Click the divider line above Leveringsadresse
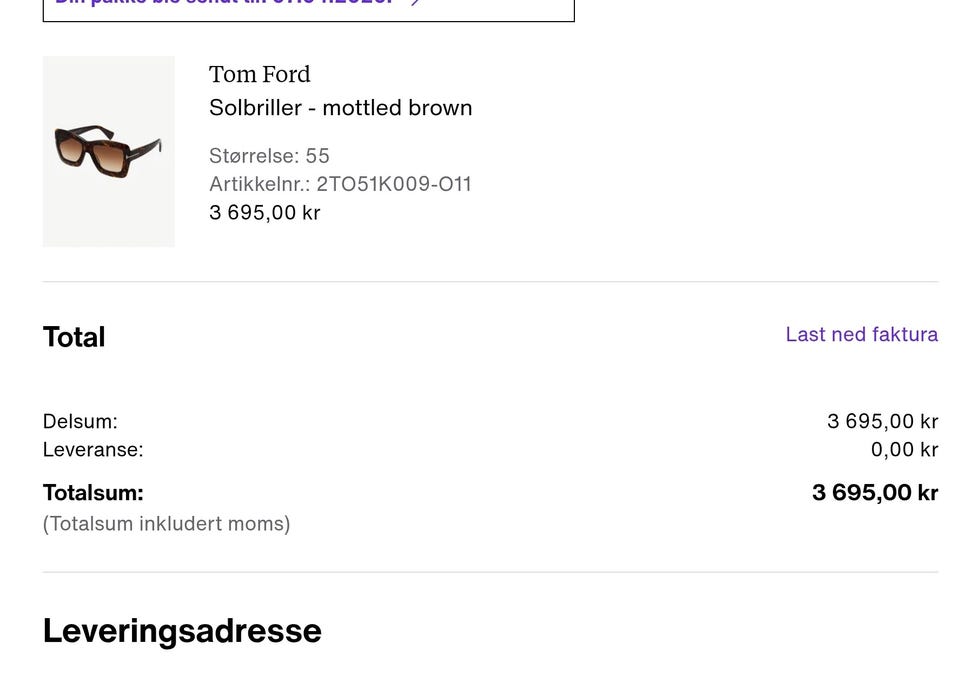The image size is (960, 683). [490, 572]
